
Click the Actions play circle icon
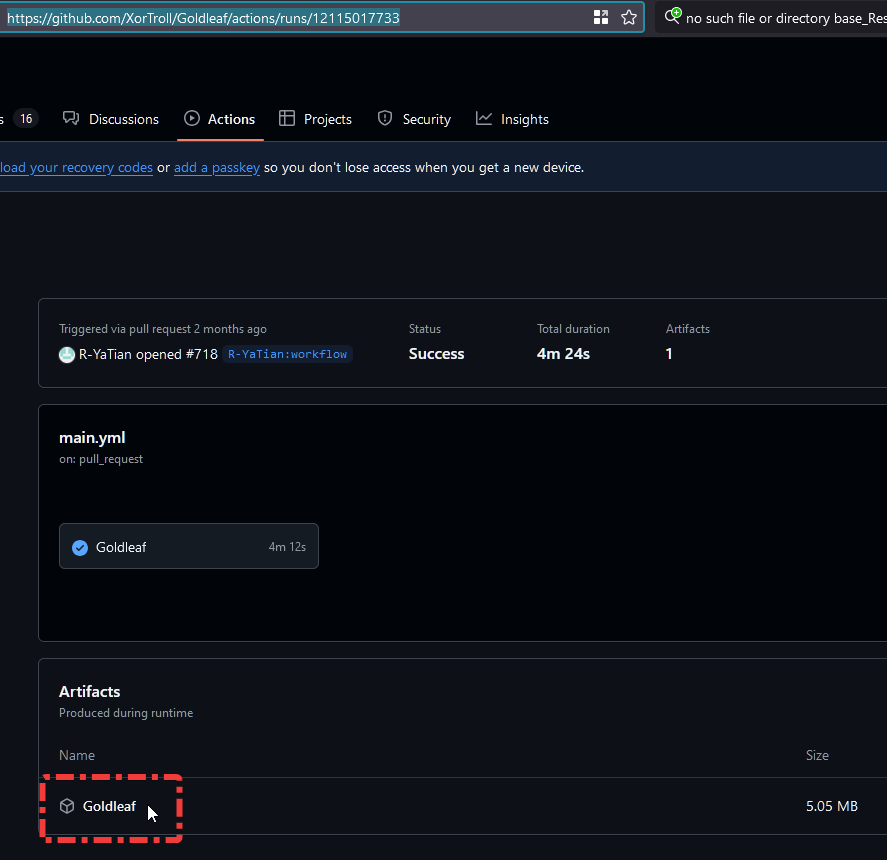coord(192,118)
